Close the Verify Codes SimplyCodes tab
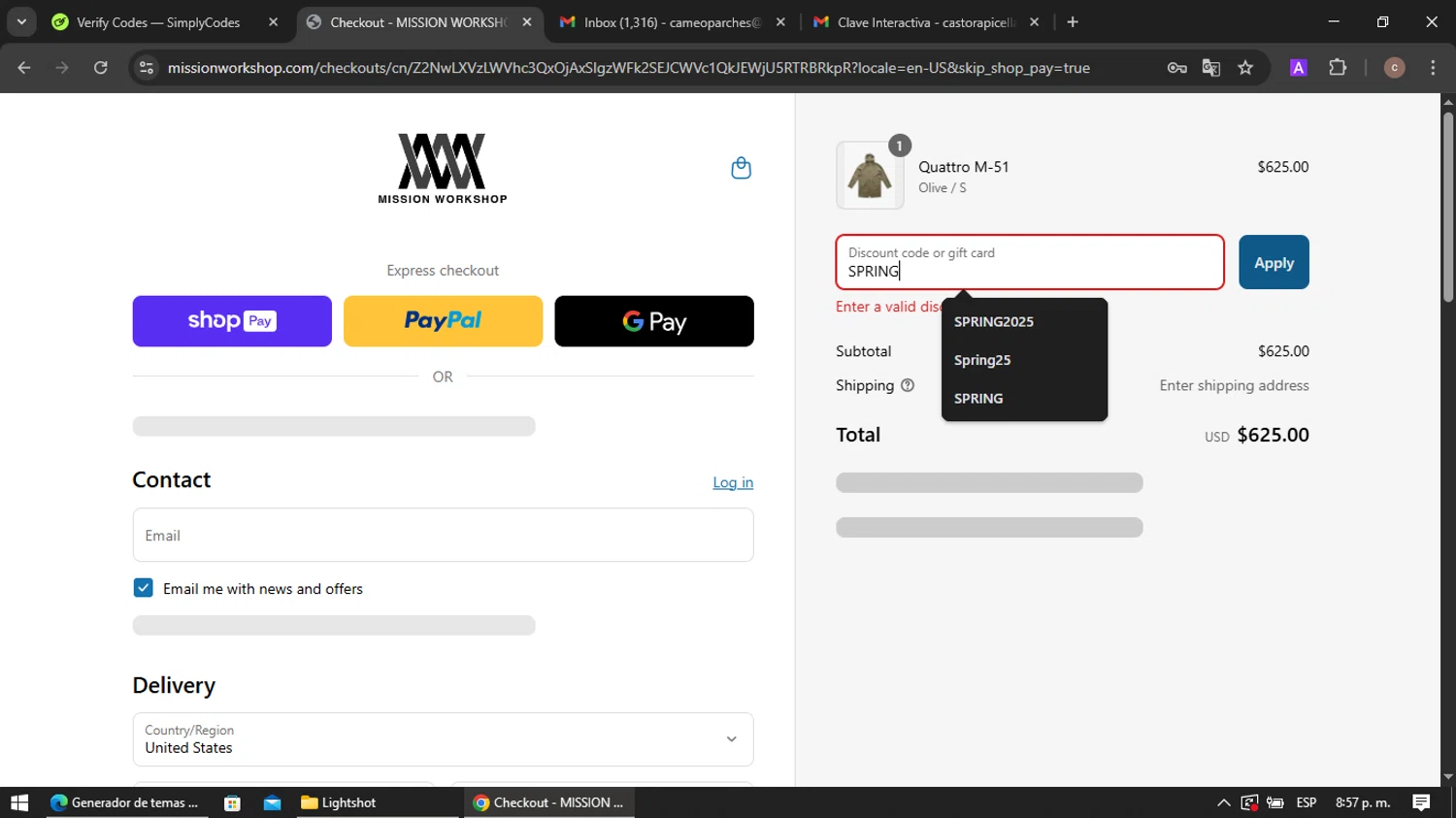This screenshot has width=1456, height=818. tap(273, 22)
